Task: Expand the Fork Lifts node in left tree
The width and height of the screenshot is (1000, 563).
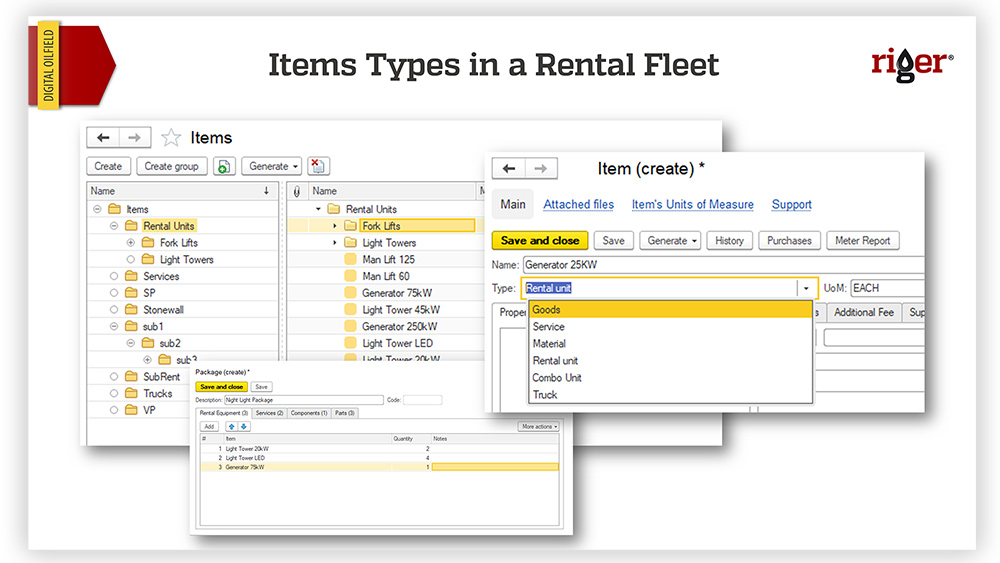Action: [x=131, y=243]
